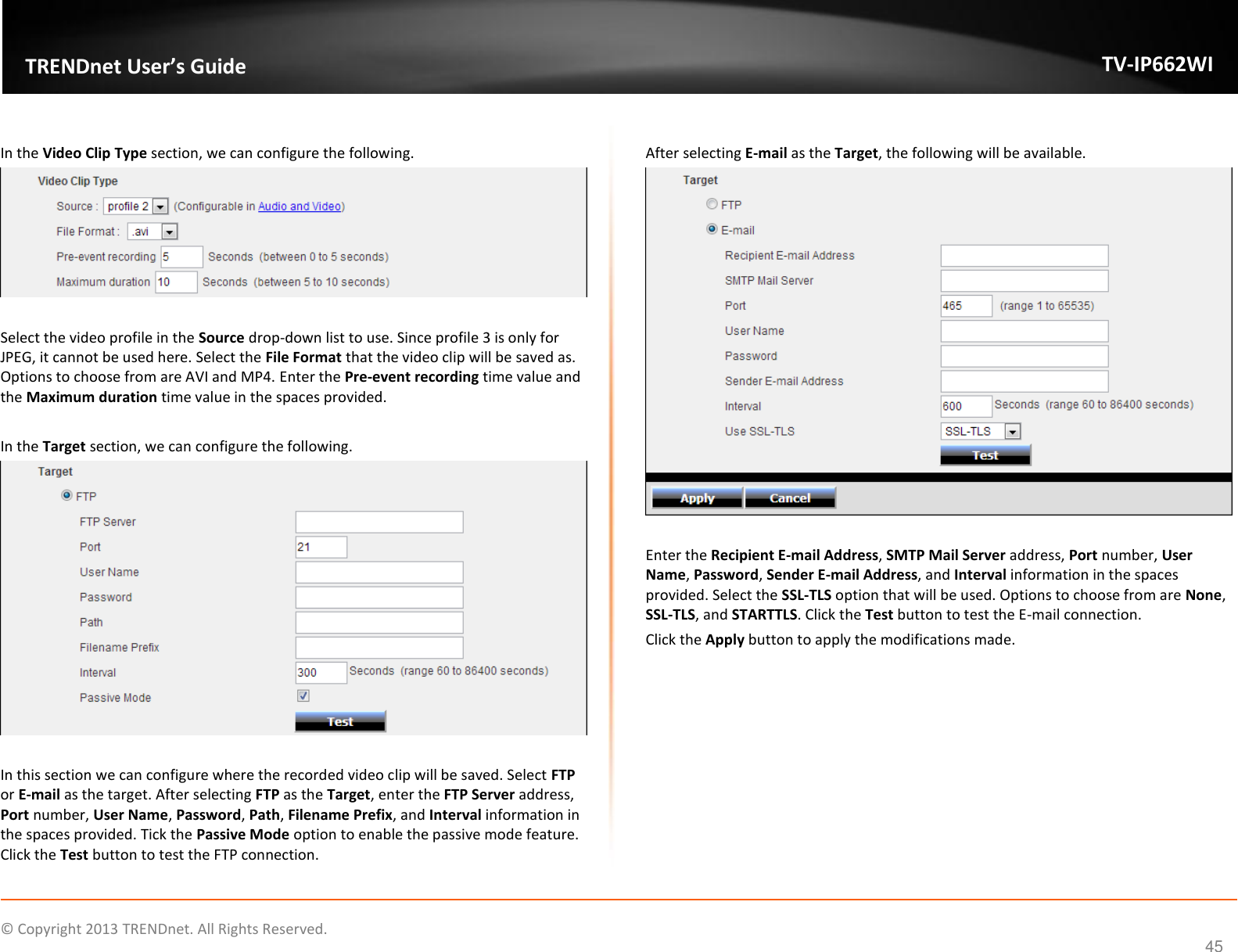Click the E-mail Interval field showing 600
This screenshot has width=1238, height=952.
[967, 406]
